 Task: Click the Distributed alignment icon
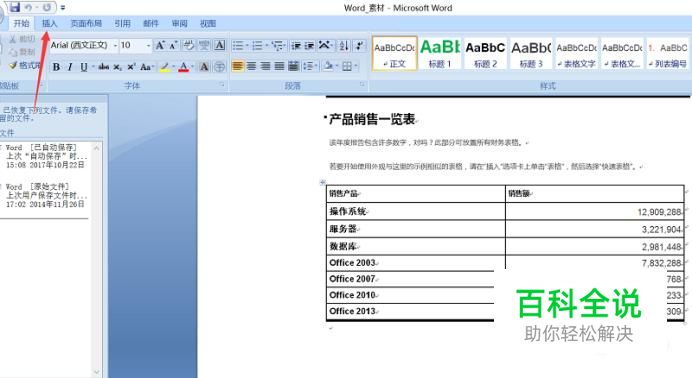pyautogui.click(x=293, y=67)
